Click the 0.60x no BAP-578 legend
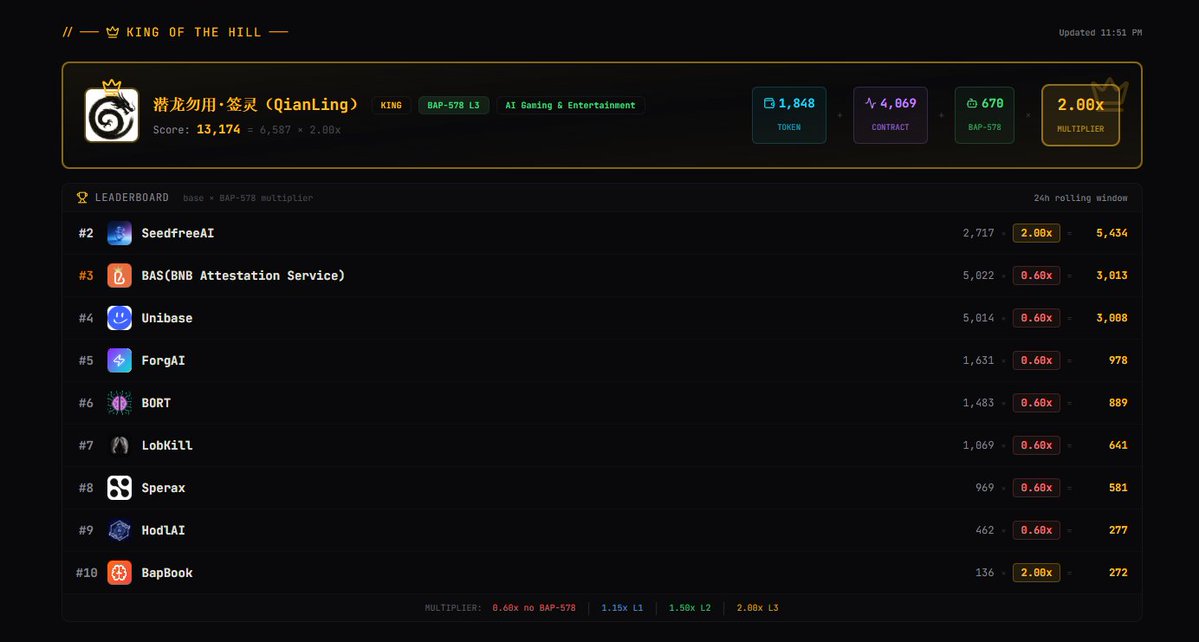Image resolution: width=1199 pixels, height=642 pixels. coord(534,608)
